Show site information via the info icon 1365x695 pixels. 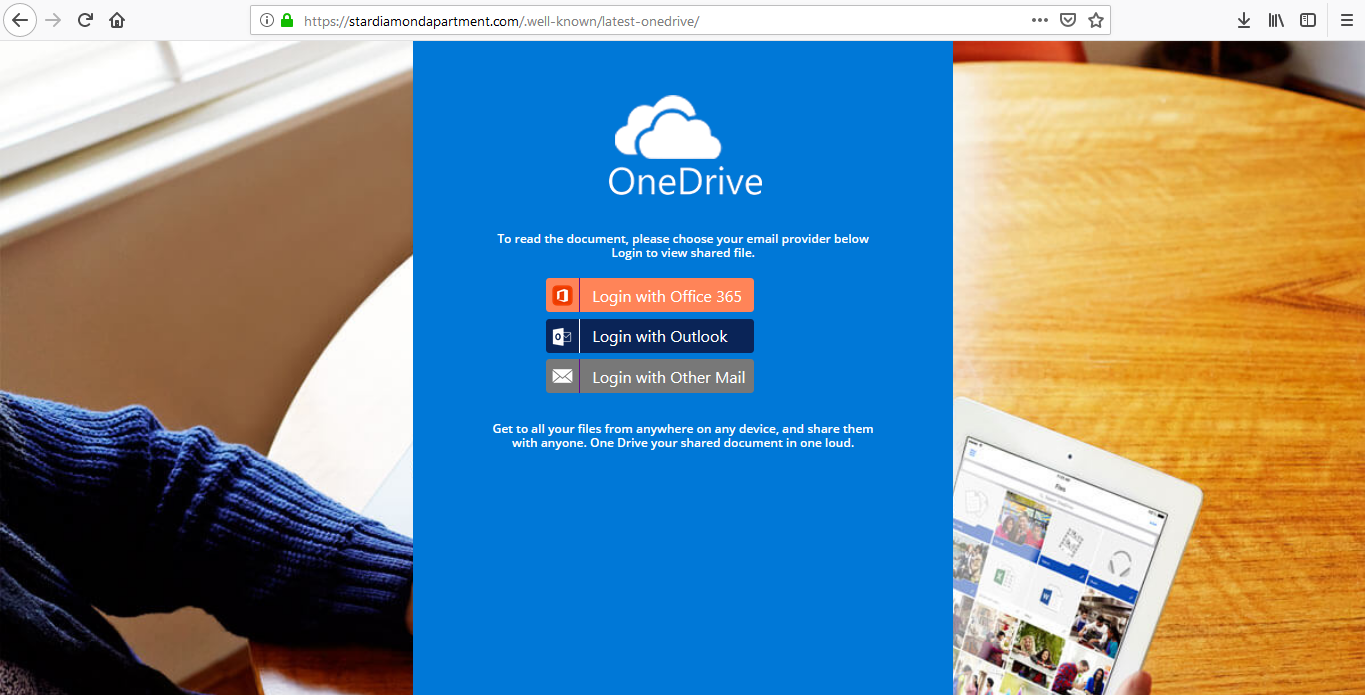click(267, 20)
